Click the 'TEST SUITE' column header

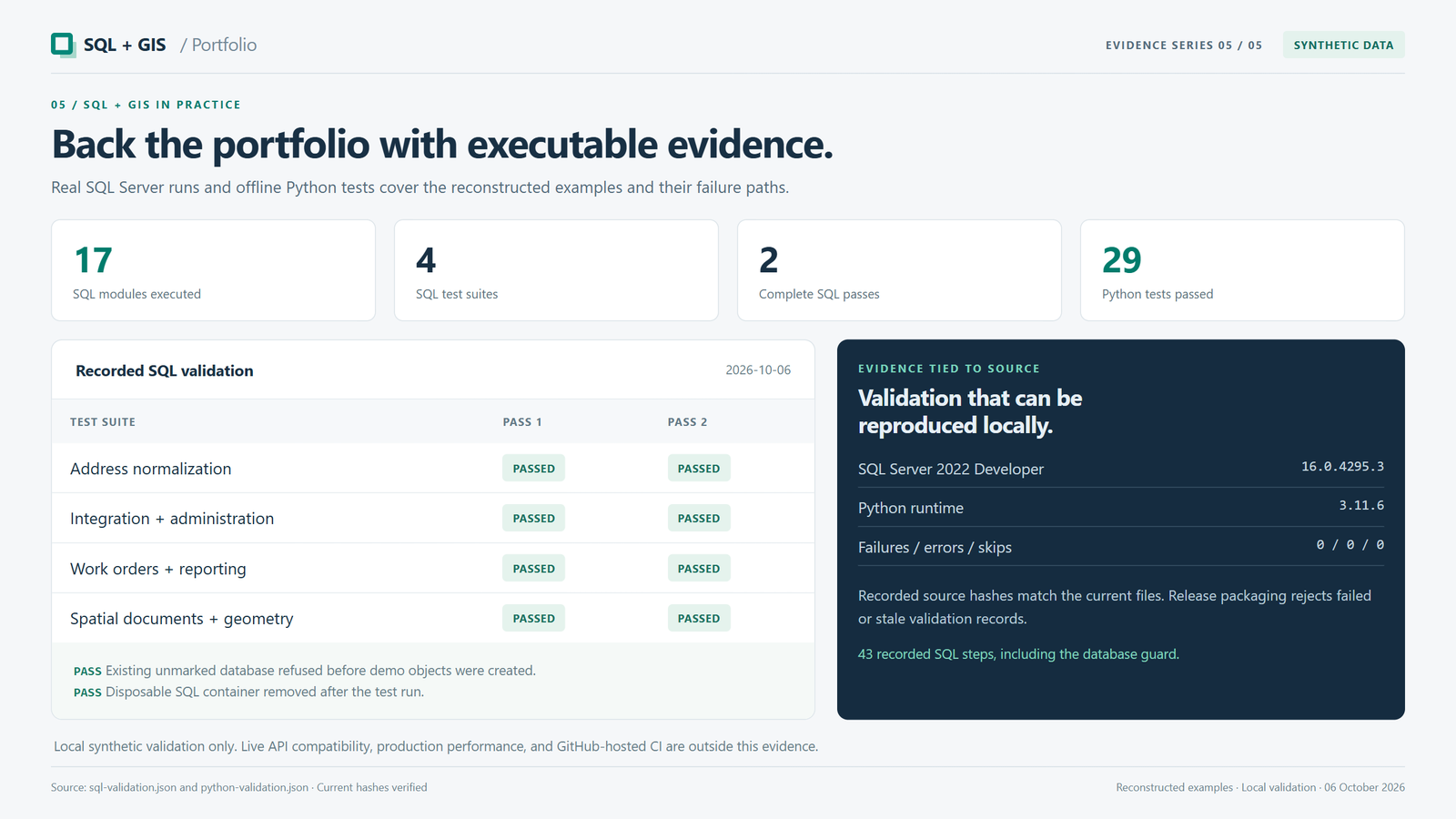click(103, 422)
